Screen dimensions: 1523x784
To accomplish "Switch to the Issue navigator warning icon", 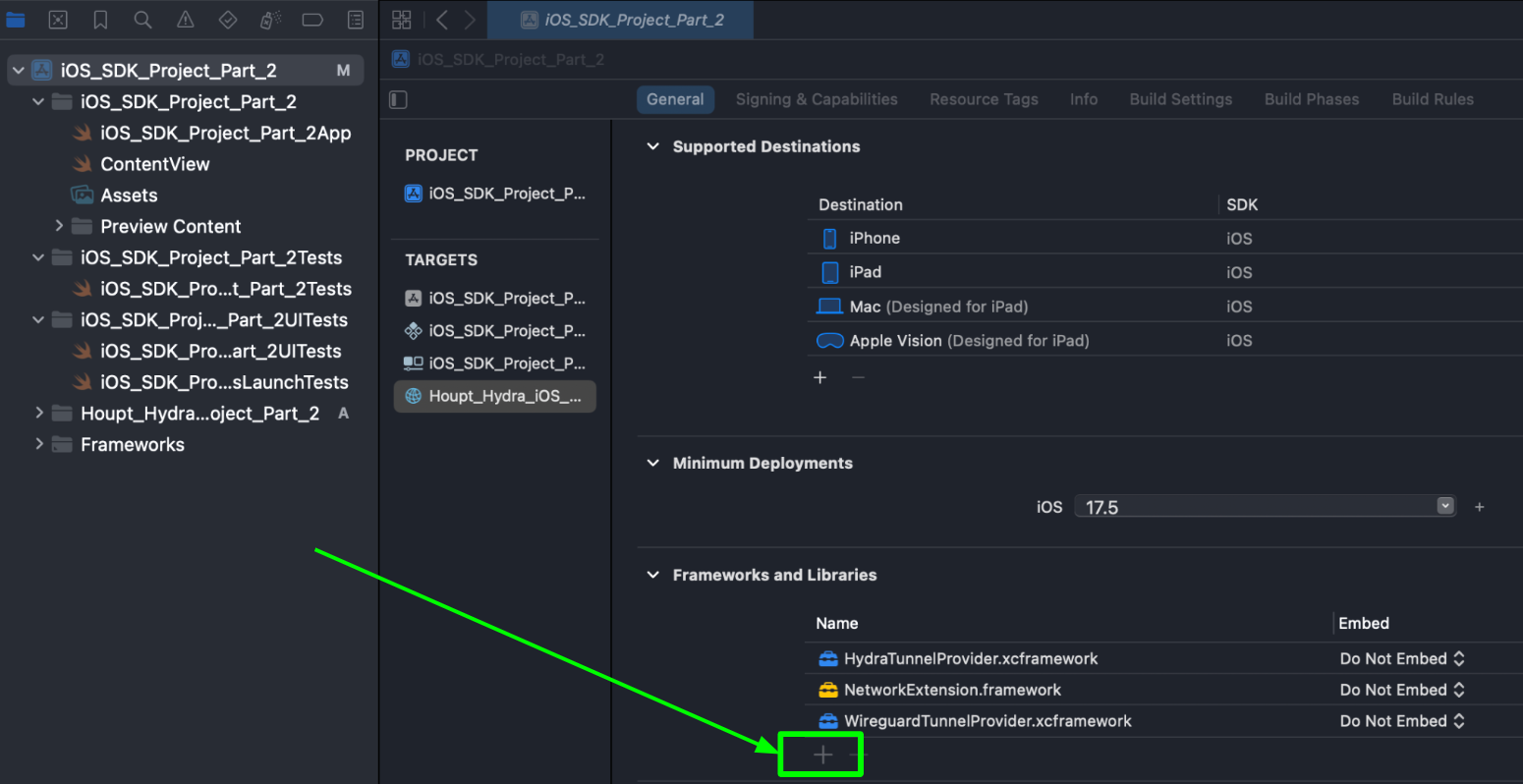I will (185, 20).
